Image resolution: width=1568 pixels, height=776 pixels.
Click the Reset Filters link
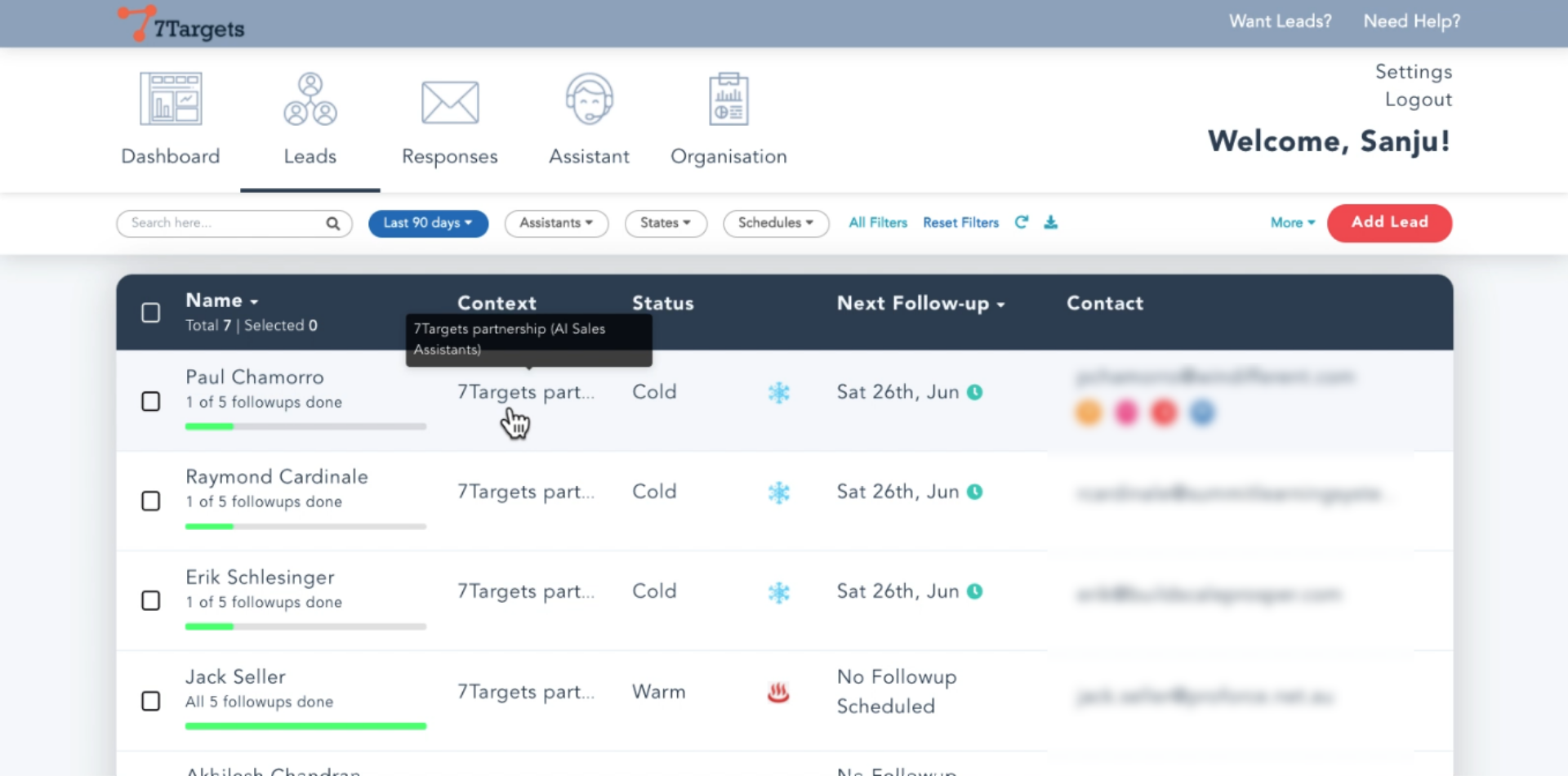(960, 223)
